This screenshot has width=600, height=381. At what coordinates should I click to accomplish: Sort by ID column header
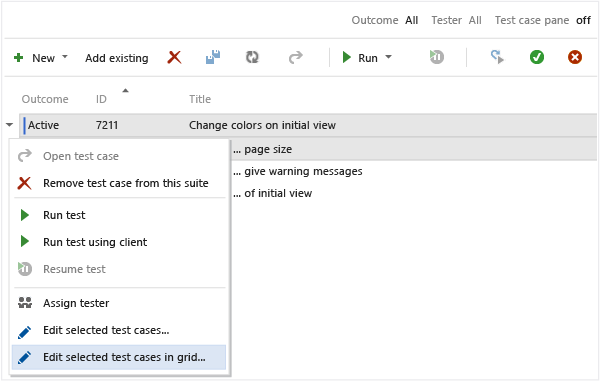(101, 99)
